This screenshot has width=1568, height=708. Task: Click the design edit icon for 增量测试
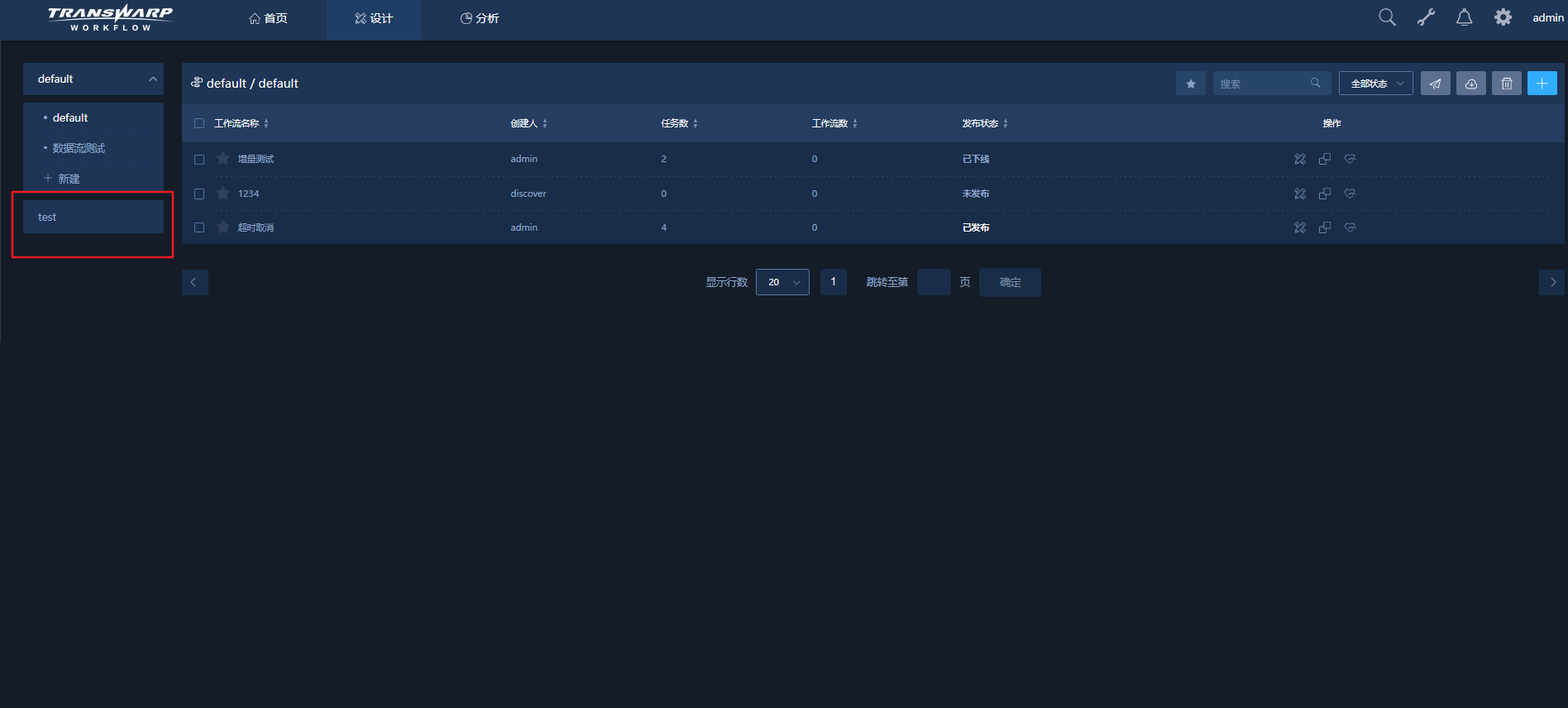click(1300, 159)
